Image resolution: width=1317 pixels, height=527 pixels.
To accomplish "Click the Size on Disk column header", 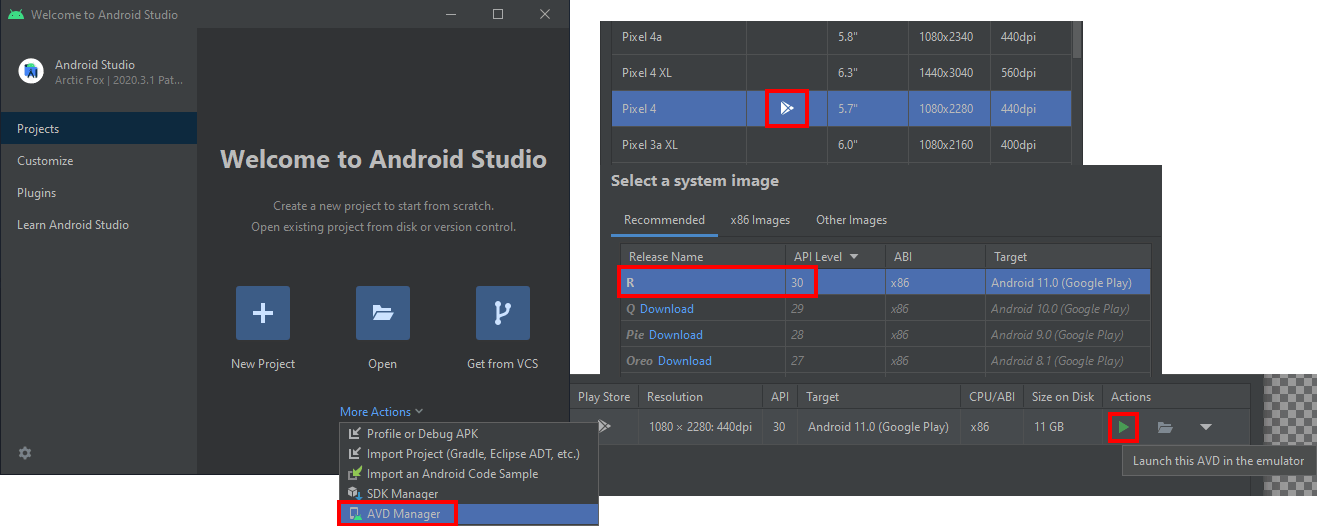I will point(1063,397).
